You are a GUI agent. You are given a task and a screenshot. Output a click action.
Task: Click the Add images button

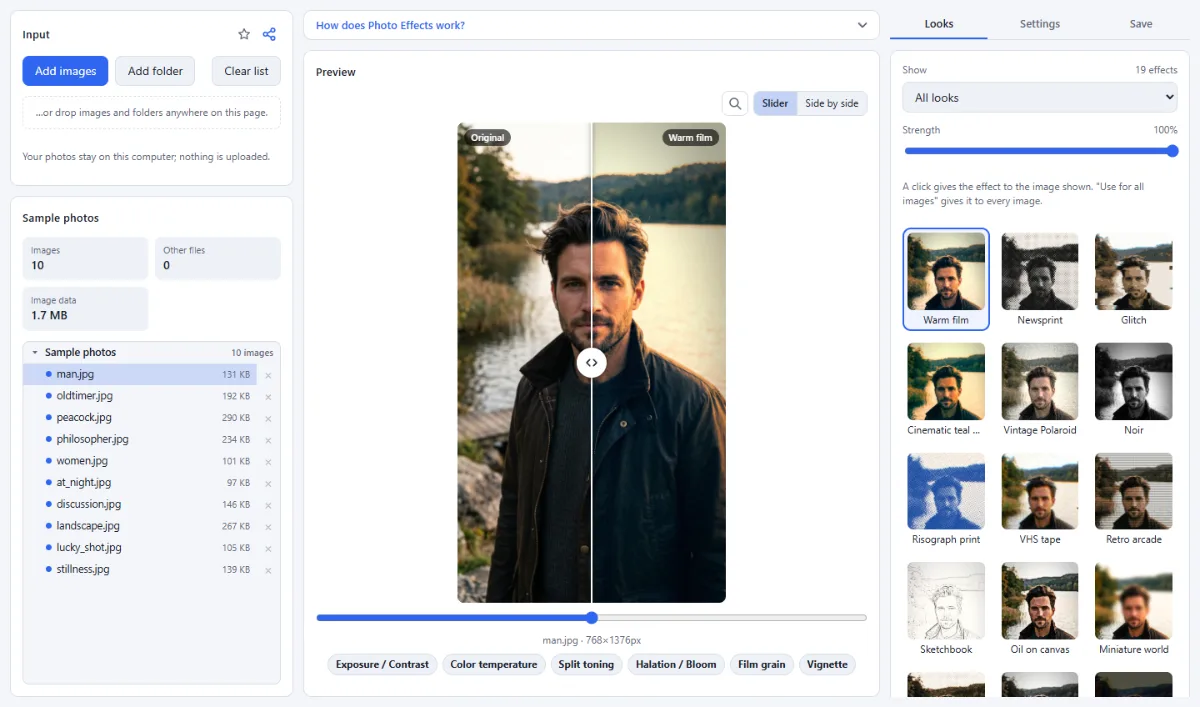65,71
